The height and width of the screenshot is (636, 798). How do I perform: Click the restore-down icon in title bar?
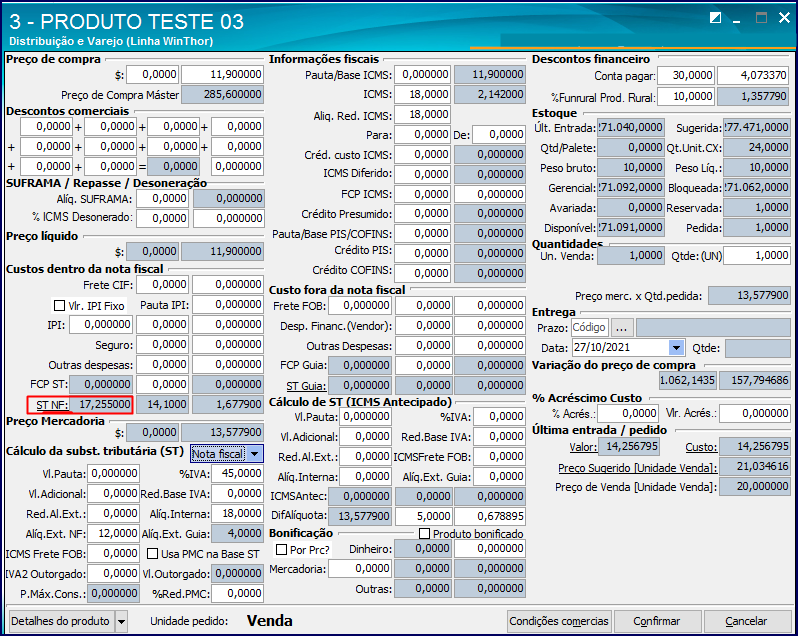[715, 18]
